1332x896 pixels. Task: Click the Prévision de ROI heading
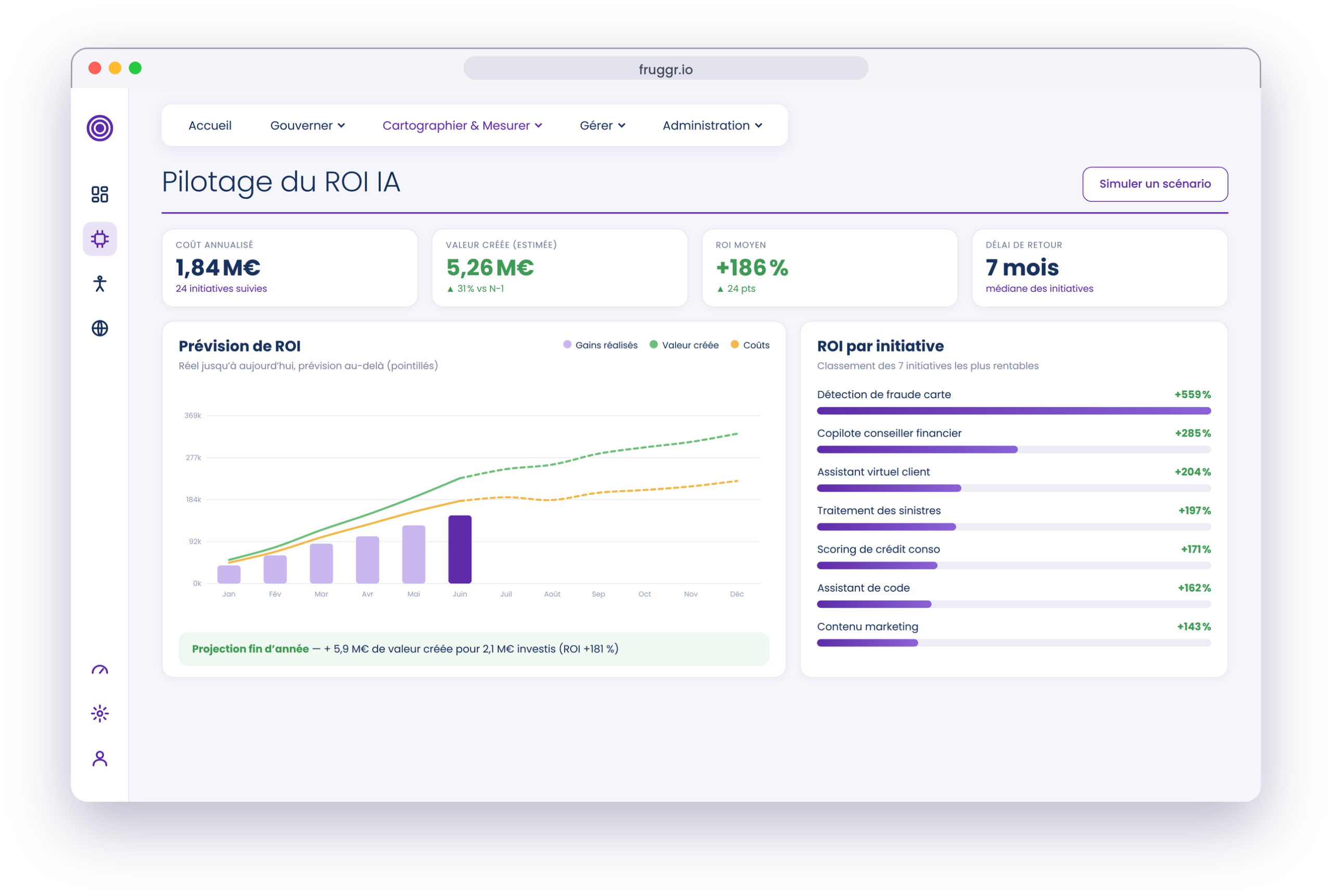tap(239, 347)
